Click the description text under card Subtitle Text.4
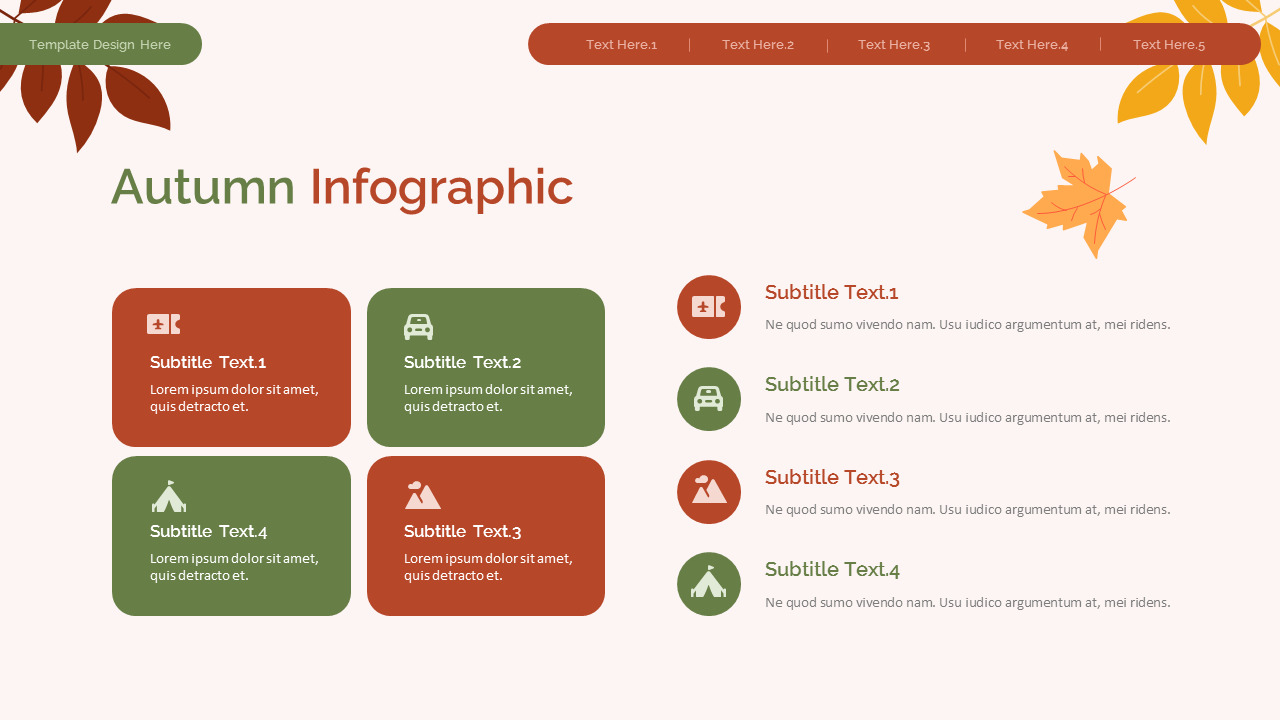 tap(234, 567)
